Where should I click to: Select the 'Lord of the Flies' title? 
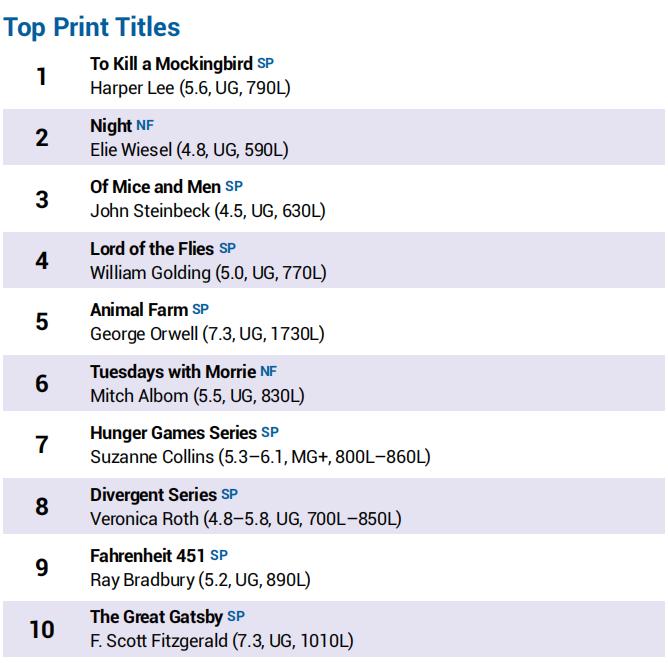[152, 249]
